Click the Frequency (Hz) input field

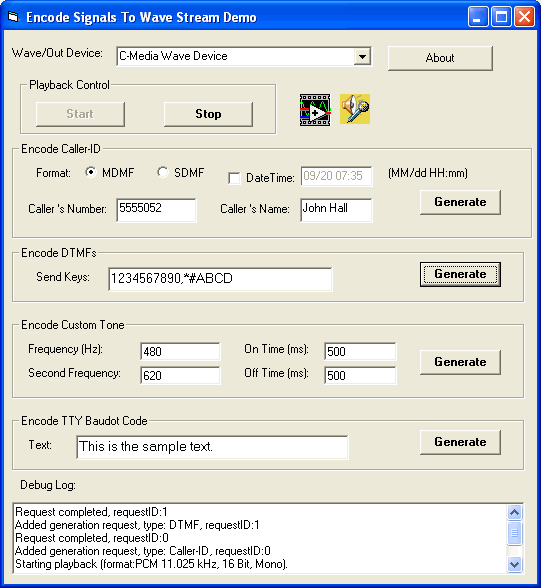180,351
